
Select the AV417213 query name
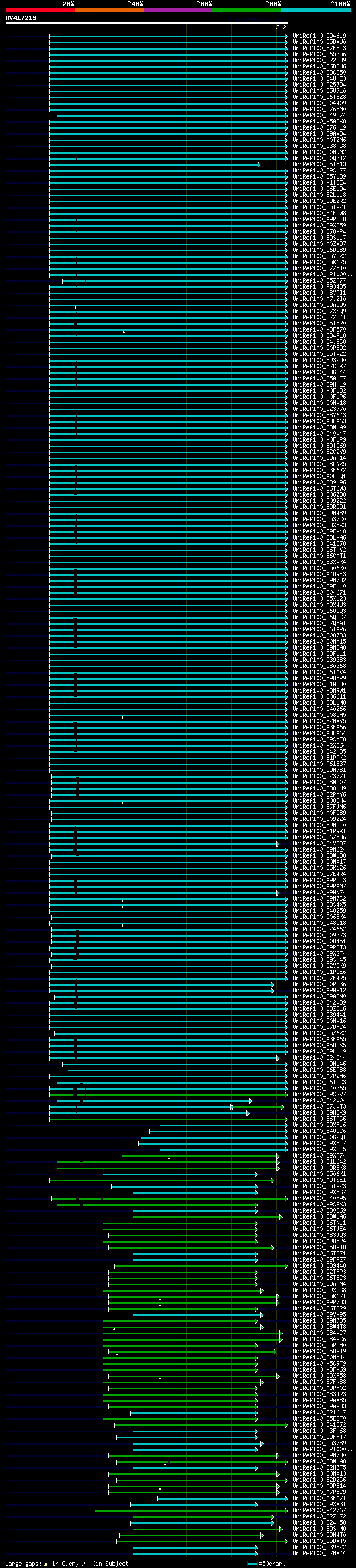(21, 18)
